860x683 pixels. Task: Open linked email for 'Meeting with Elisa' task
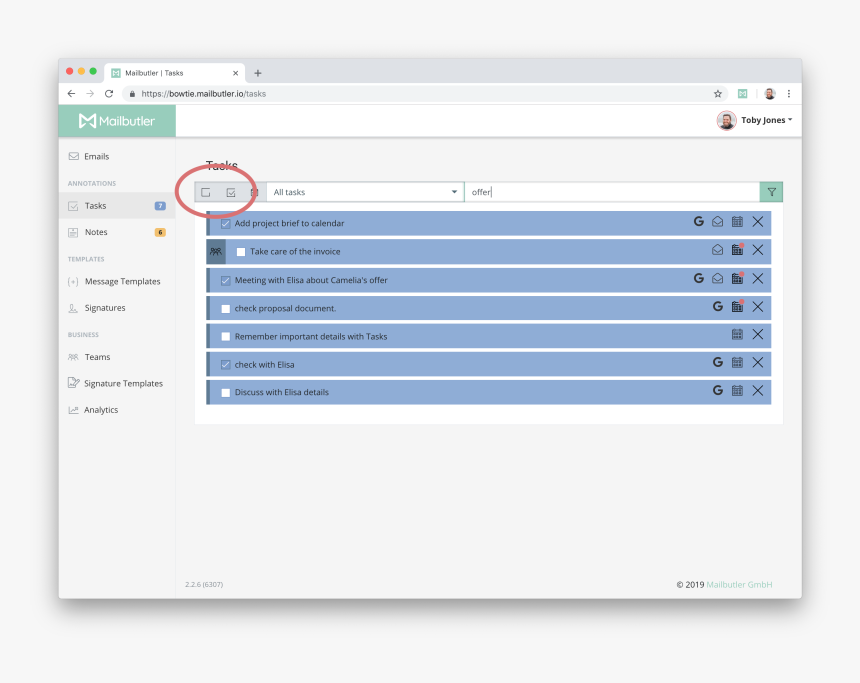click(x=717, y=279)
